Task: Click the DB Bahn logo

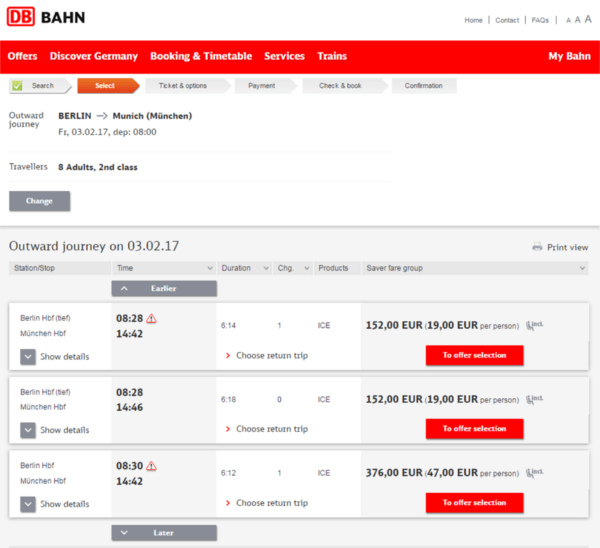Action: coord(46,17)
